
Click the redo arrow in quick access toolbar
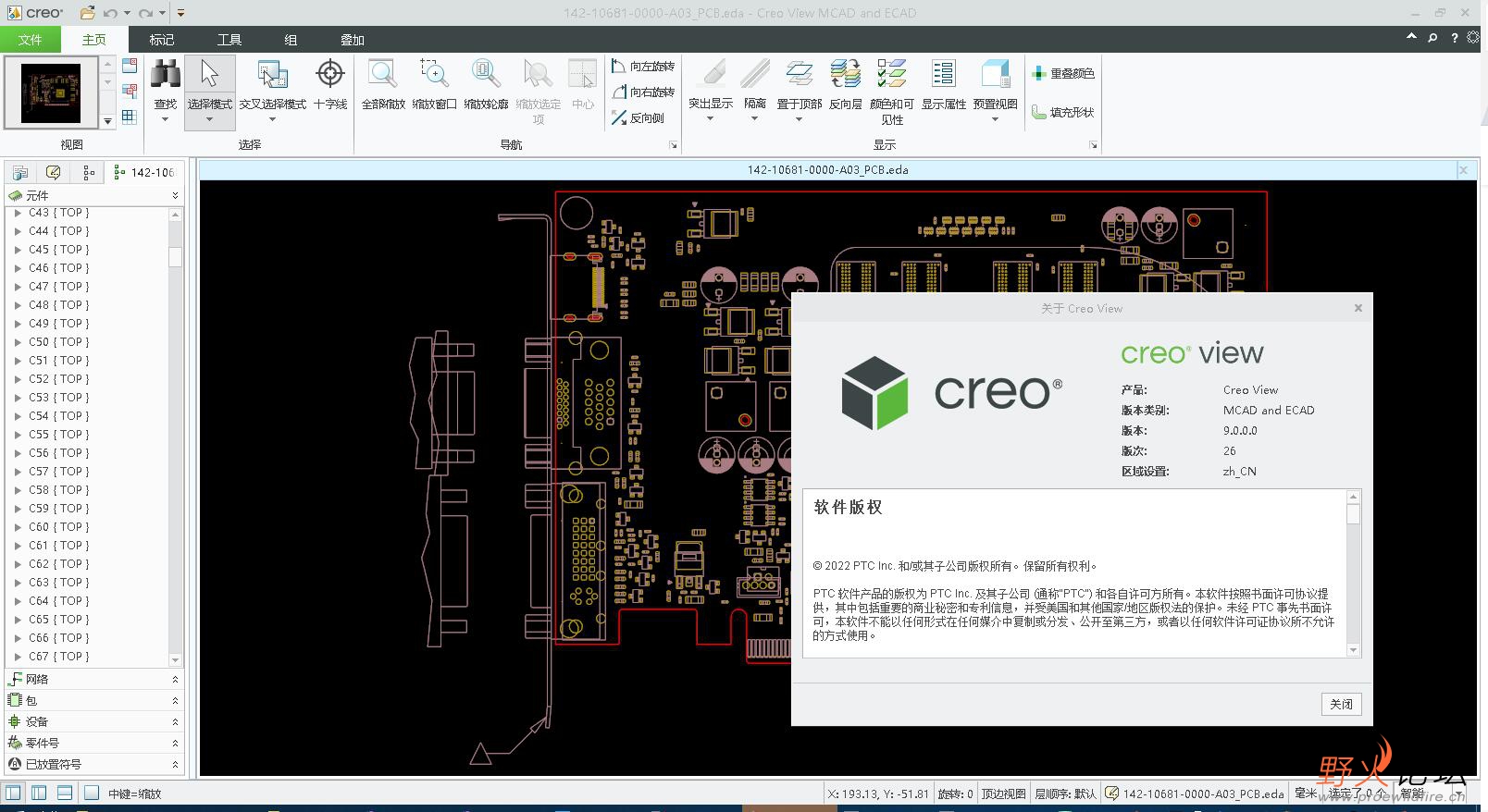(x=145, y=13)
